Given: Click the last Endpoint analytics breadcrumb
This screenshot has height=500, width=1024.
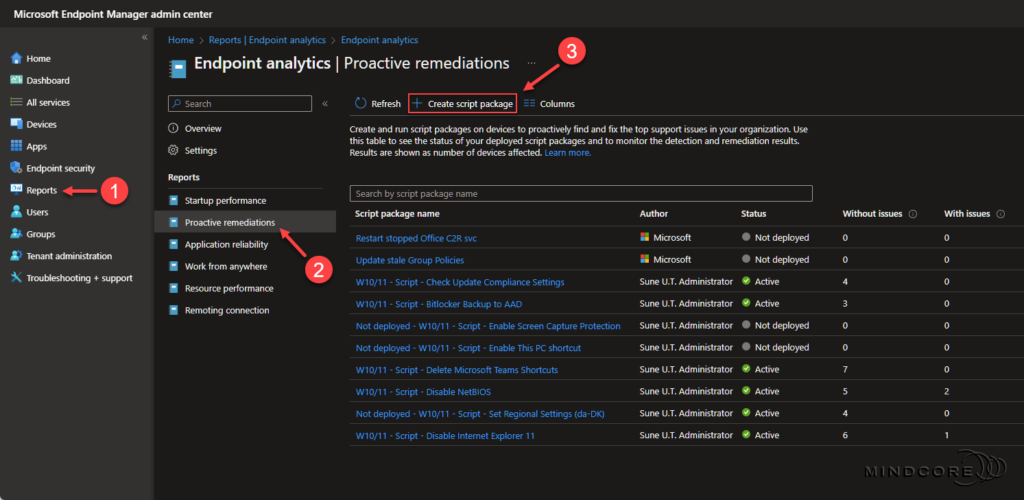Looking at the screenshot, I should click(379, 40).
